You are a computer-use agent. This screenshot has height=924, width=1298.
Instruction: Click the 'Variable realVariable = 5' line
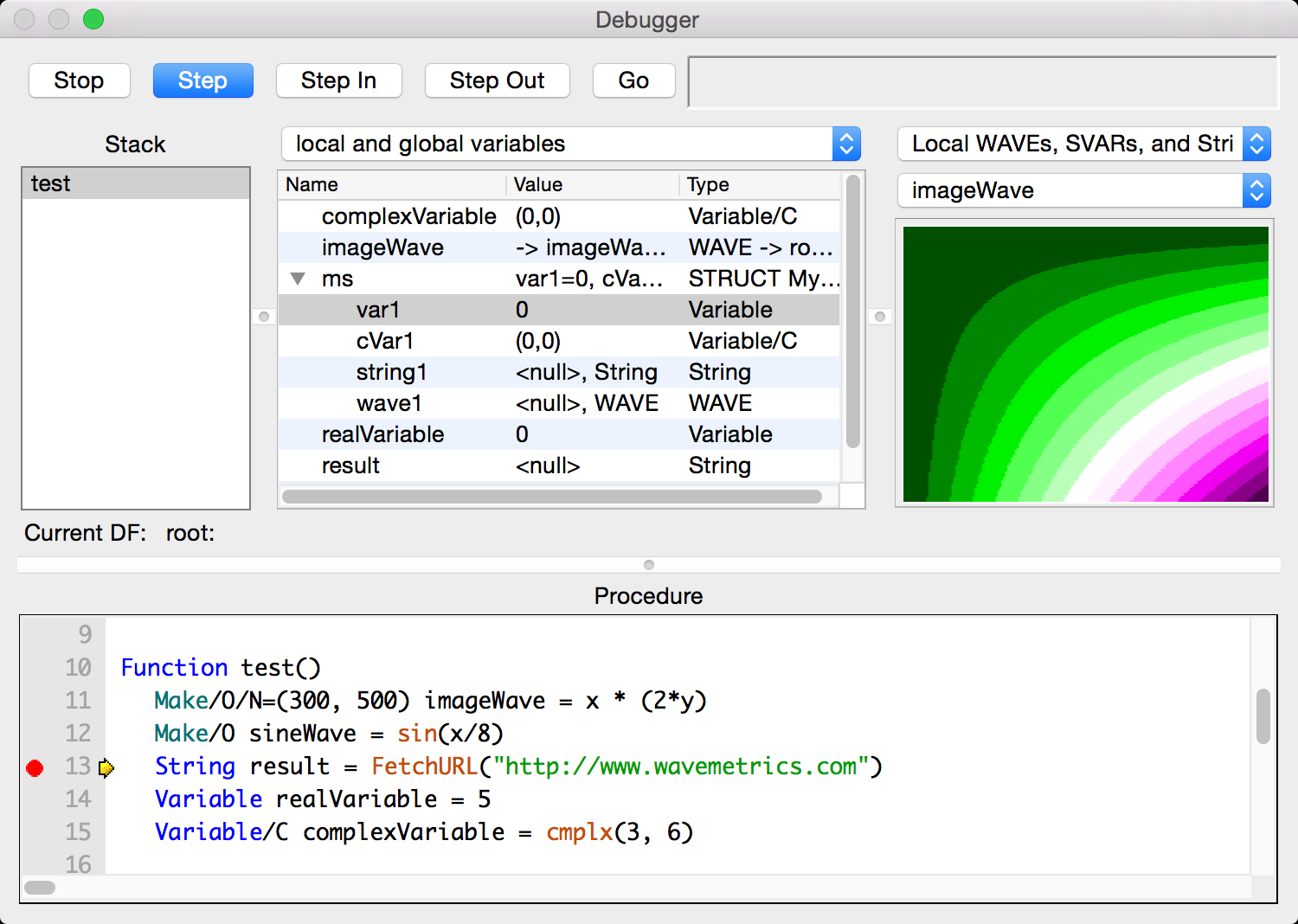click(323, 799)
